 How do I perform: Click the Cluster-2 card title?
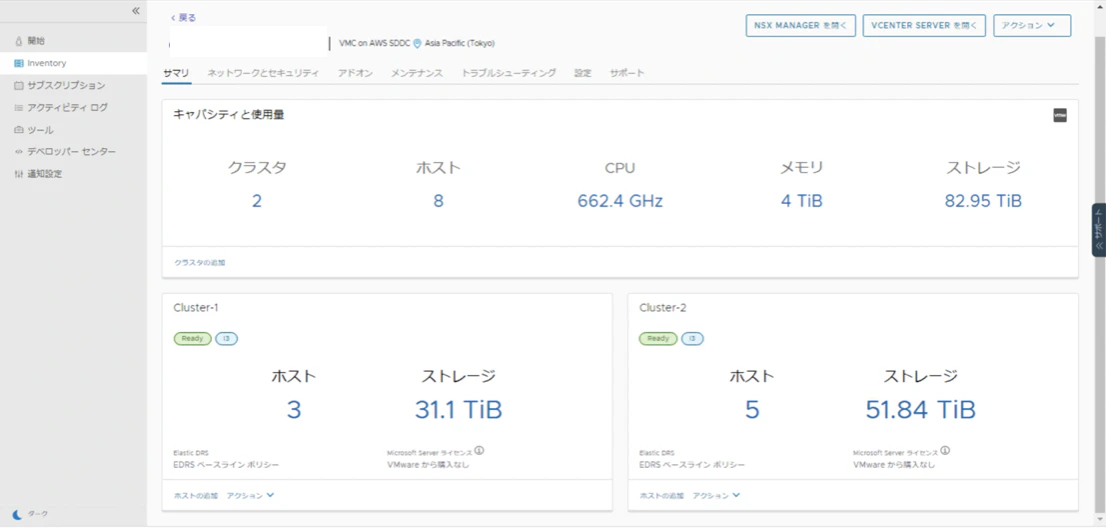pyautogui.click(x=663, y=308)
